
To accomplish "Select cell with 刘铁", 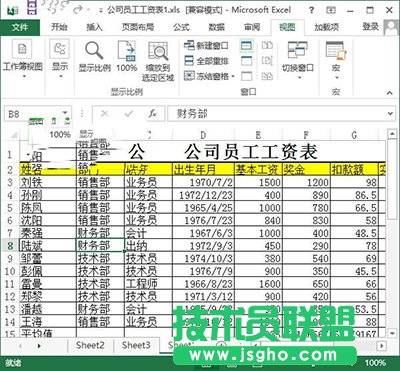I will [x=48, y=182].
